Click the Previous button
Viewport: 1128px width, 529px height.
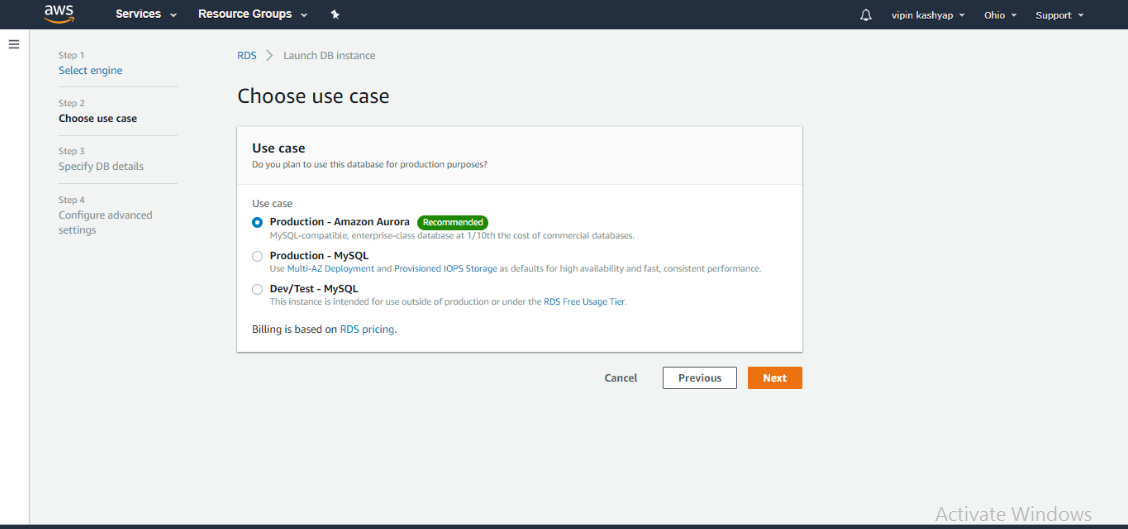(699, 378)
